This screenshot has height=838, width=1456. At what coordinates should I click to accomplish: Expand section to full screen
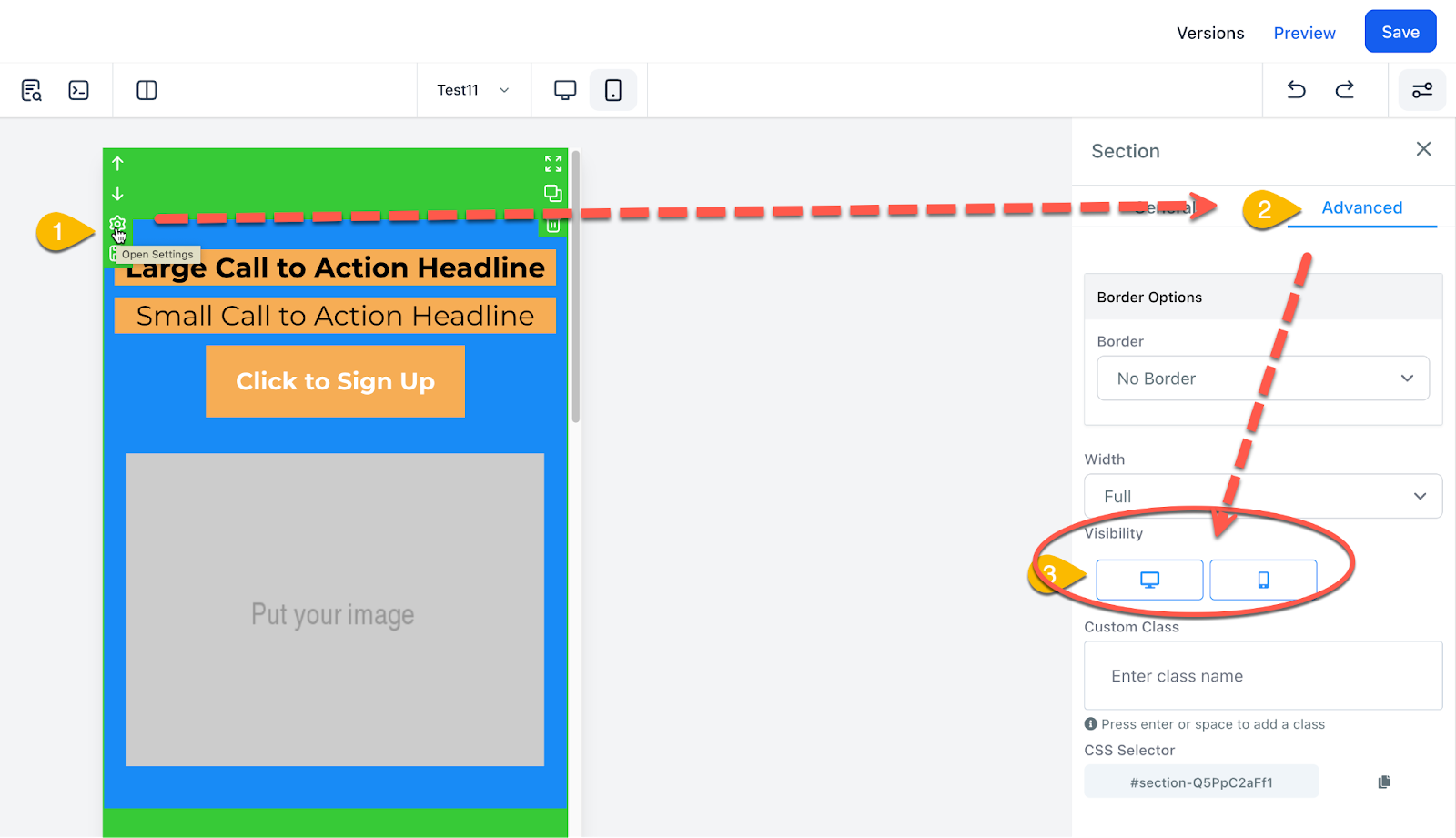(x=553, y=164)
